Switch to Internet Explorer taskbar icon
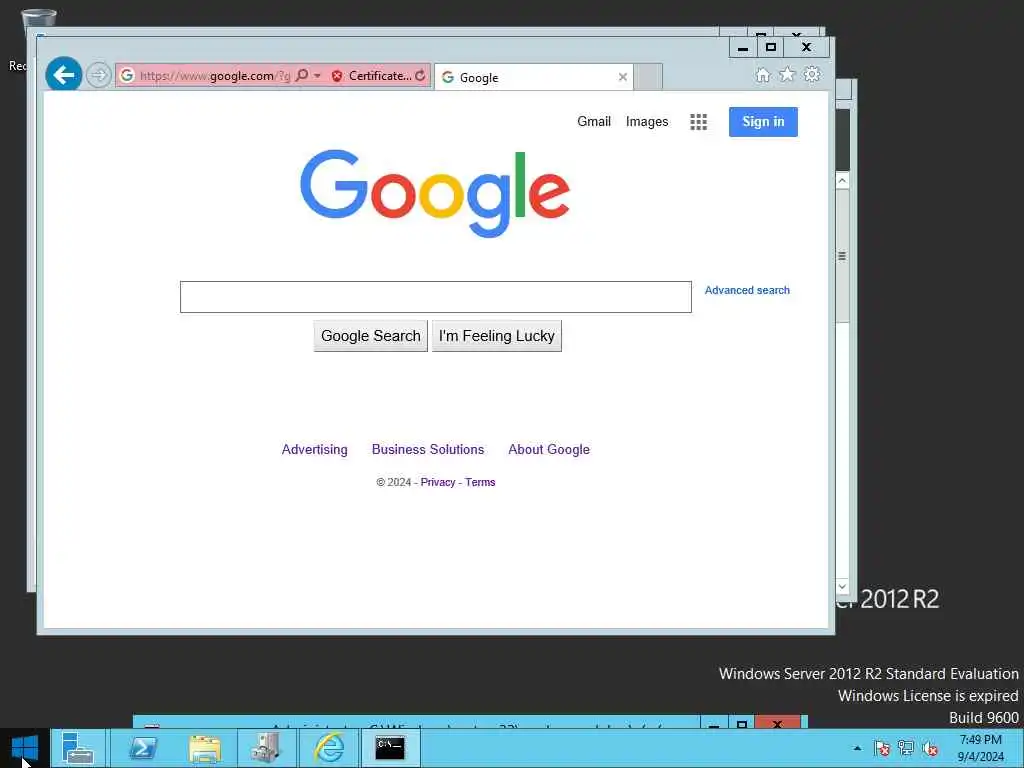 328,748
